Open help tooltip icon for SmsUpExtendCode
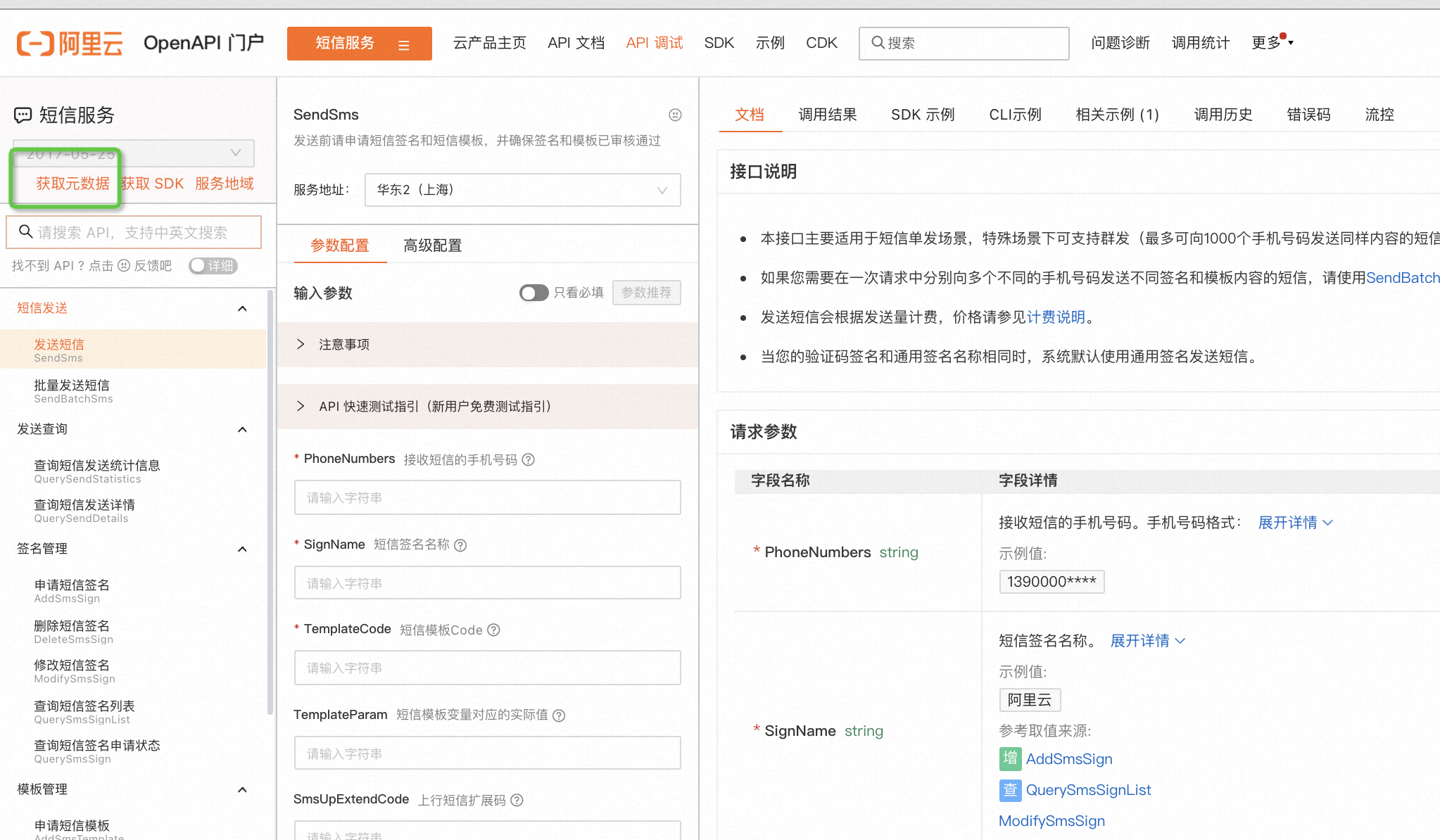The width and height of the screenshot is (1440, 840). coord(517,800)
